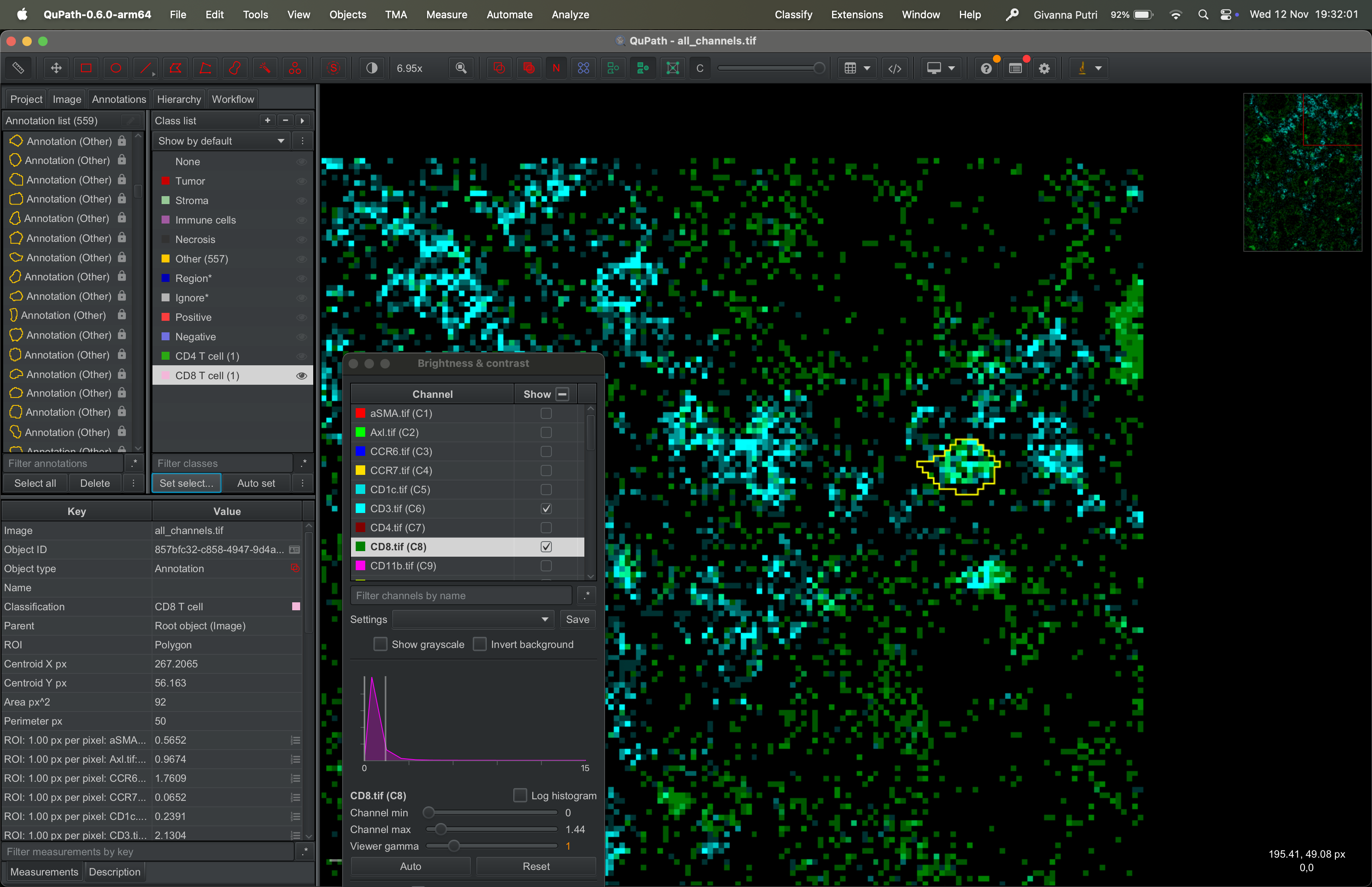
Task: Select the Move tool
Action: click(56, 68)
